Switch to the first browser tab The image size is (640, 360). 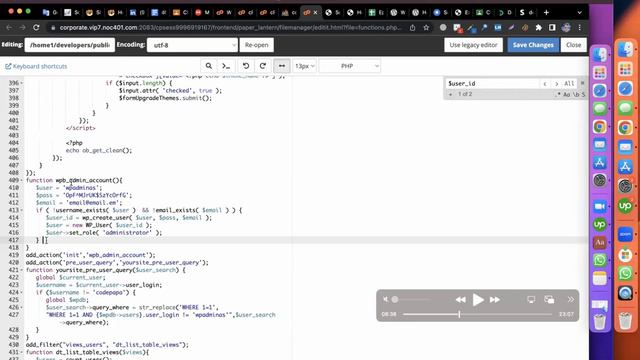(50, 13)
